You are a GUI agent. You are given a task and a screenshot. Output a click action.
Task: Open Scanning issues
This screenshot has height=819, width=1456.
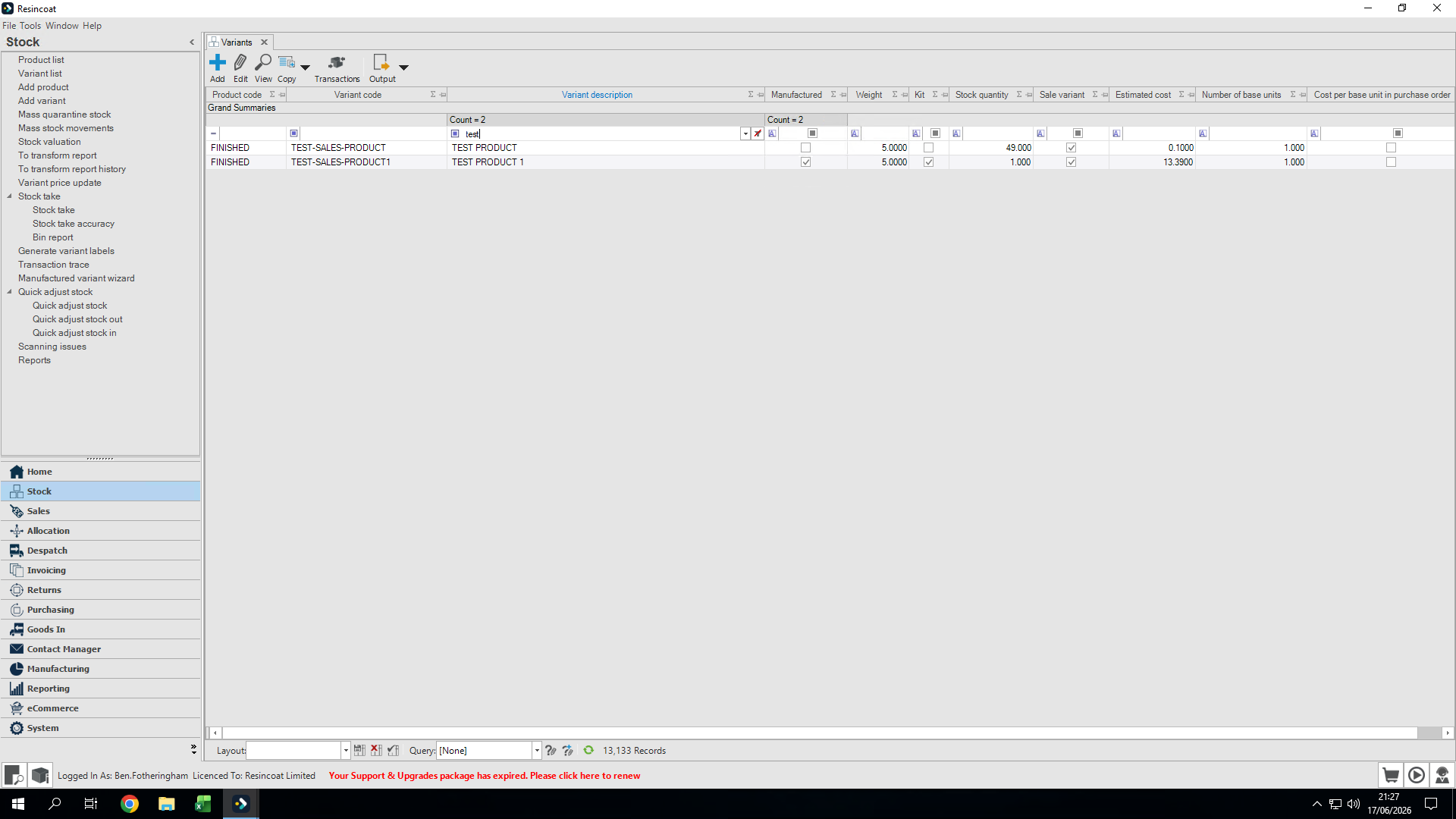tap(52, 347)
